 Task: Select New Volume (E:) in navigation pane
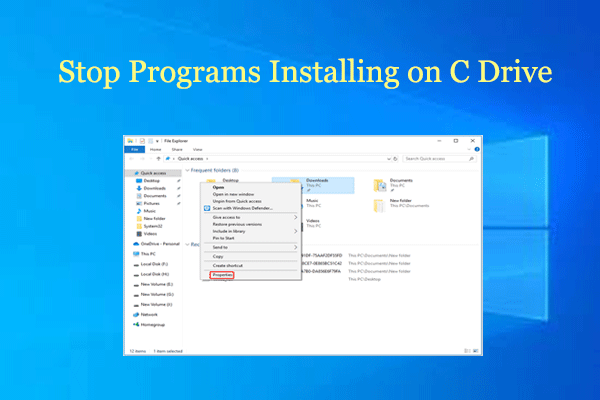(x=157, y=284)
